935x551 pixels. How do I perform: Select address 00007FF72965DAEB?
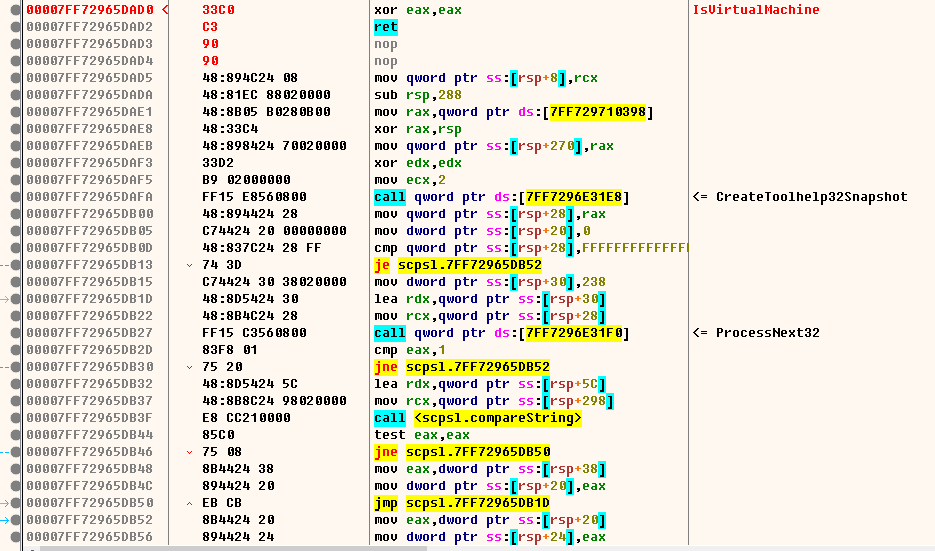coord(89,146)
